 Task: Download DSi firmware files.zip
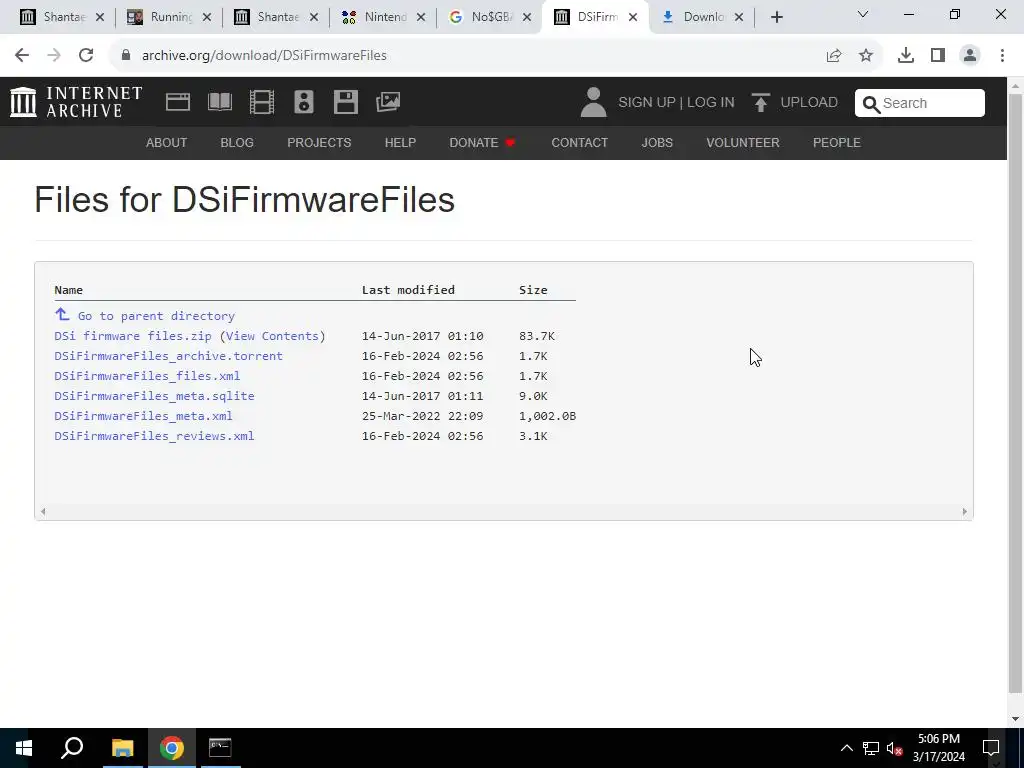pyautogui.click(x=133, y=336)
